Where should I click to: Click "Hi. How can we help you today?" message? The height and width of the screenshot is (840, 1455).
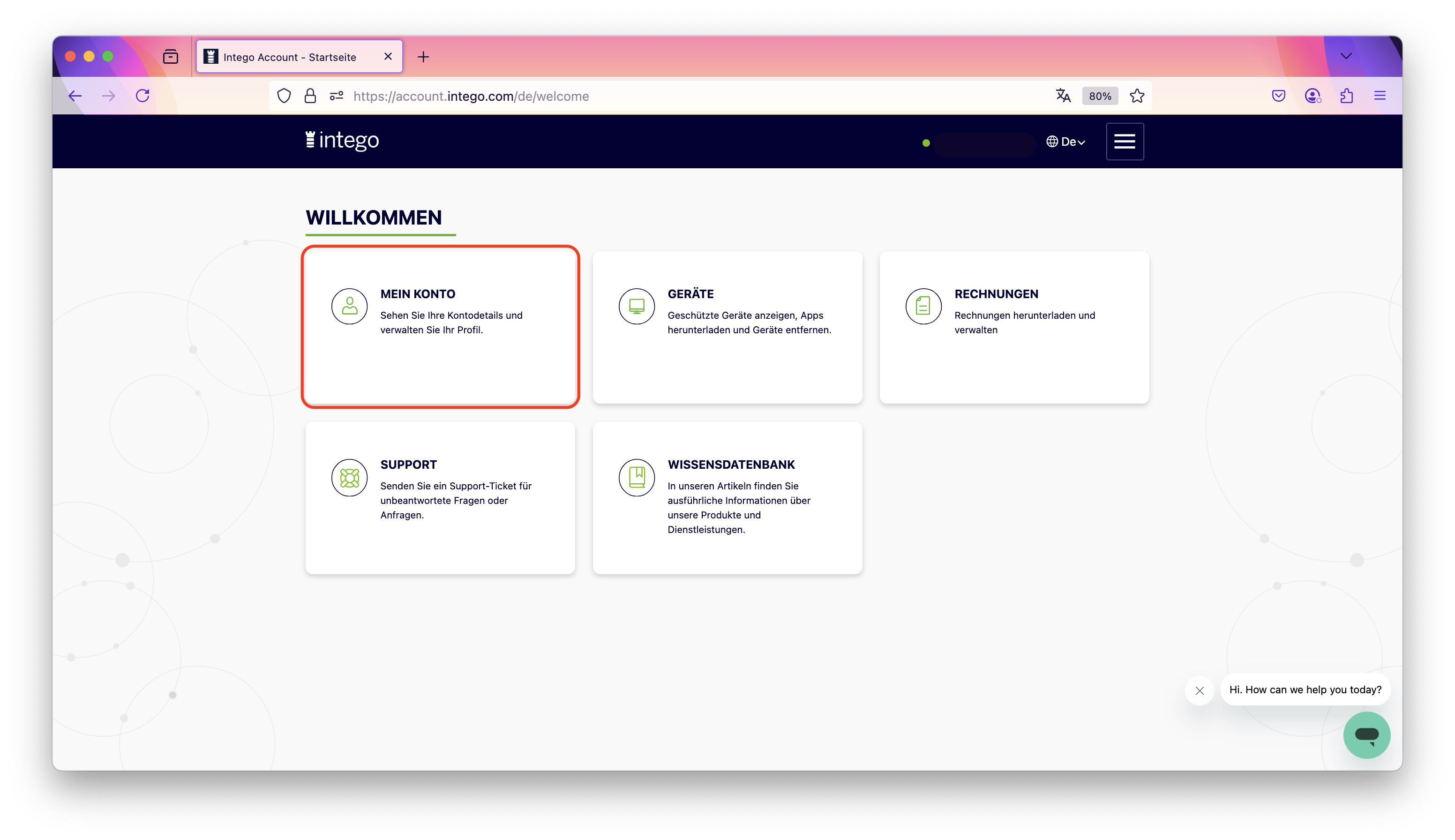1305,690
